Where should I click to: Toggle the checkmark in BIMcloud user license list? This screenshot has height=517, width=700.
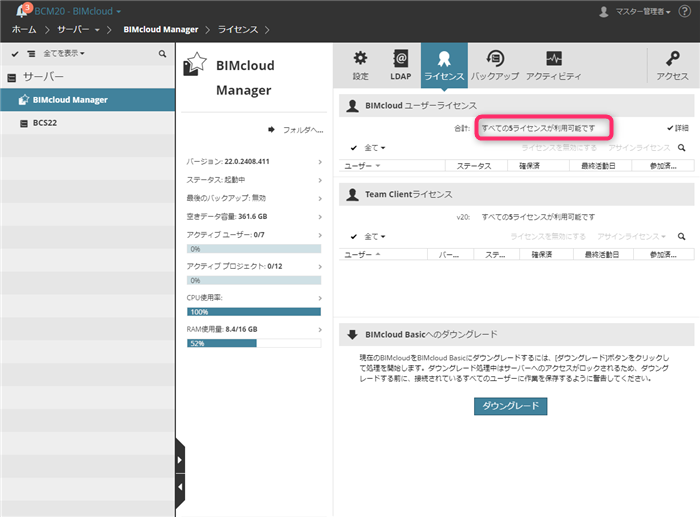[x=354, y=148]
